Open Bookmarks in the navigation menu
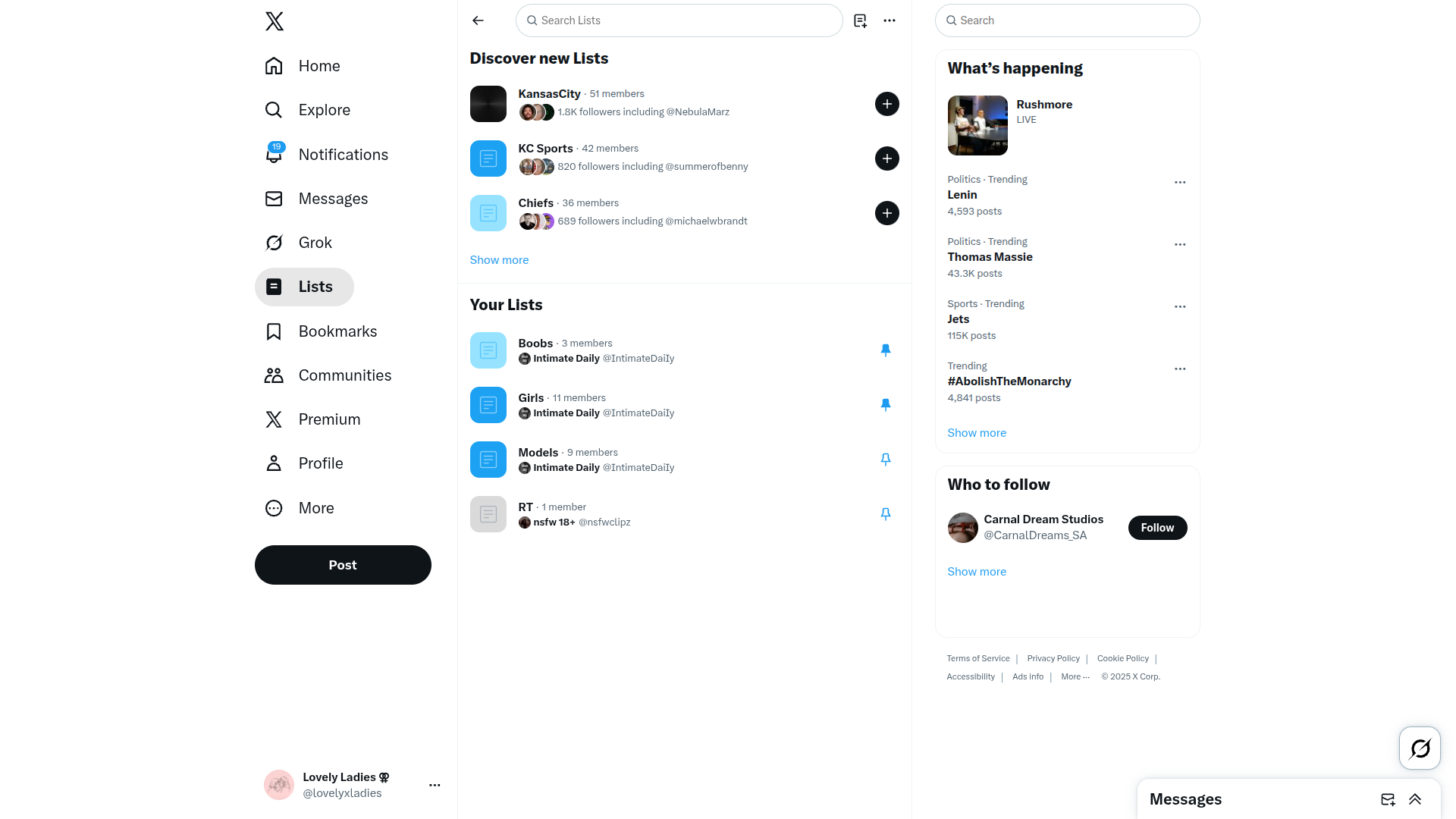1456x819 pixels. (x=321, y=331)
